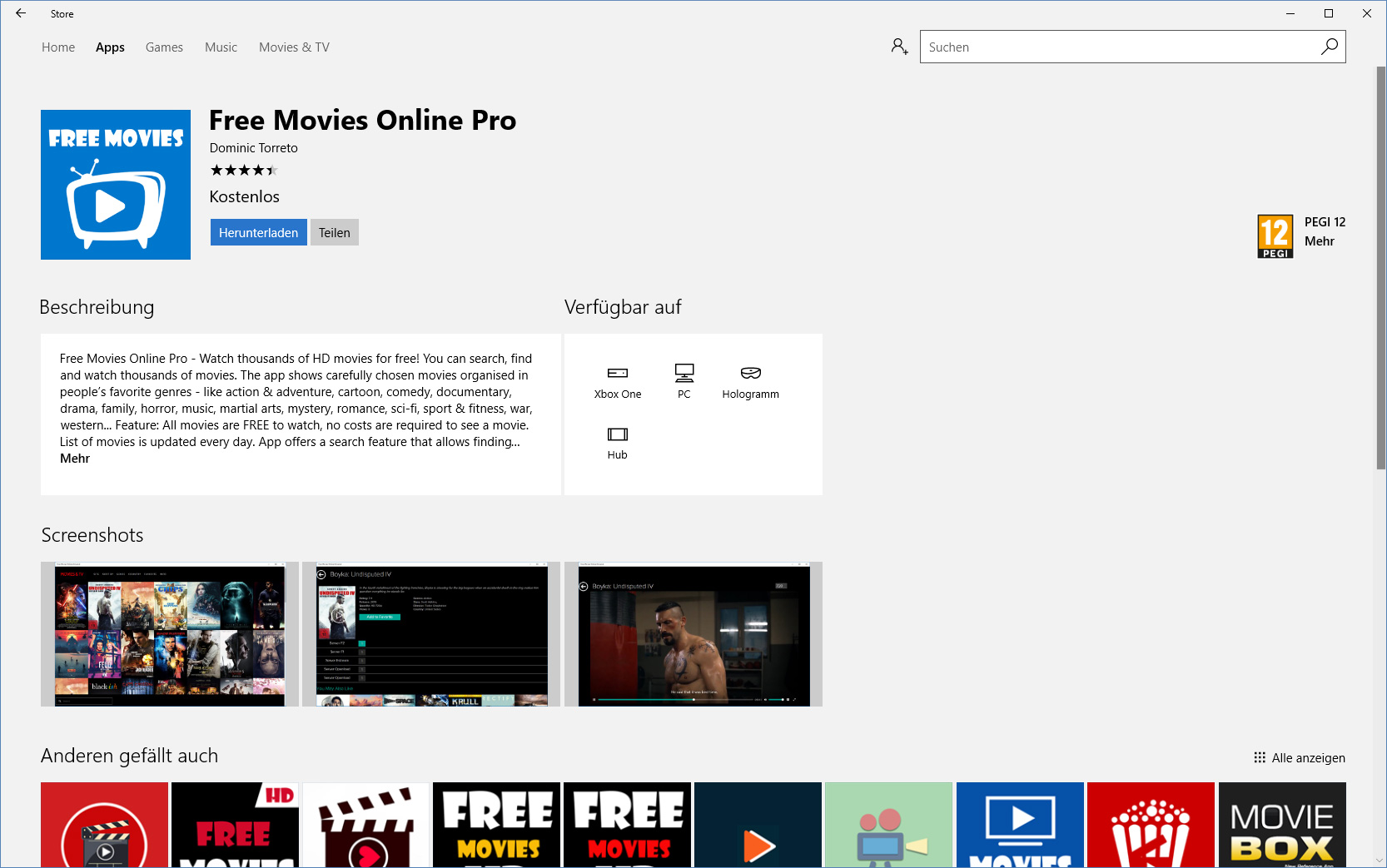The height and width of the screenshot is (868, 1387).
Task: Open the blue monitor play tile
Action: (x=1021, y=825)
